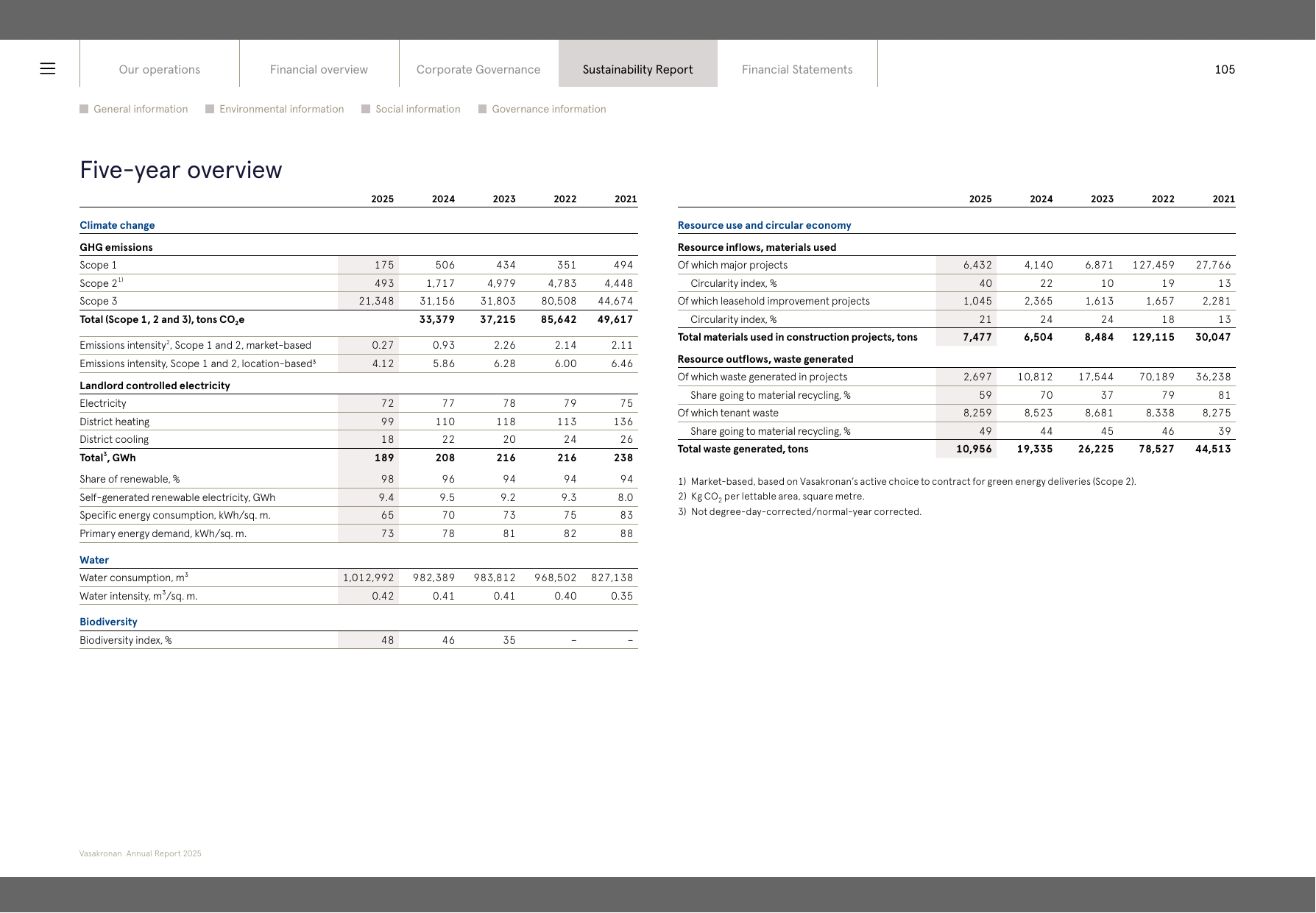Click the Five-year overview heading
Viewport: 1316px width, 913px height.
coord(181,170)
